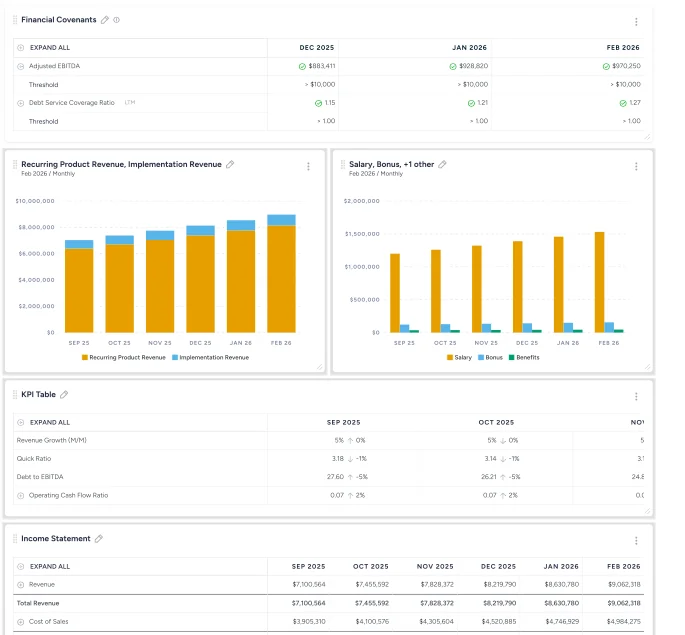Toggle Salary legend series
The height and width of the screenshot is (635, 685).
460,358
